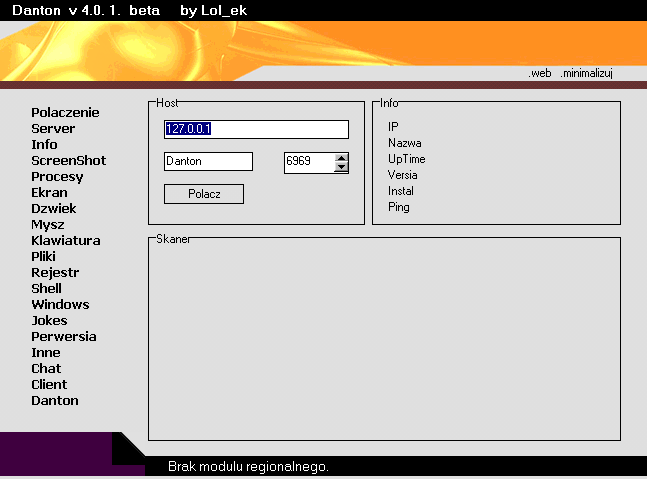Screen dimensions: 647x479
Task: Select Shell from the sidebar
Action: tap(46, 289)
